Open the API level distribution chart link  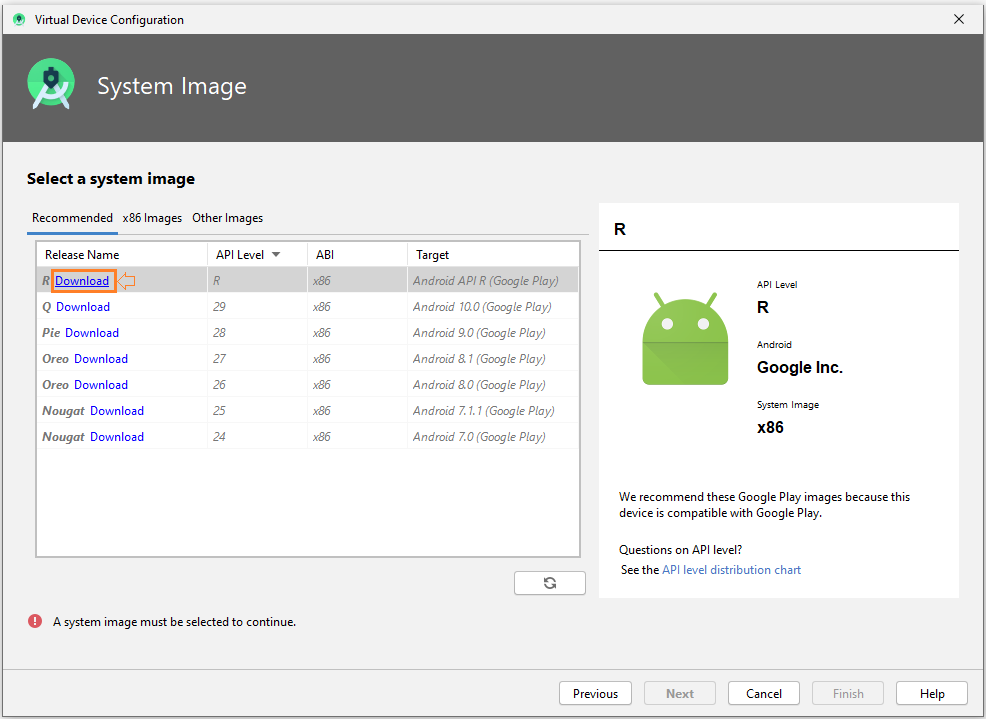click(x=731, y=570)
